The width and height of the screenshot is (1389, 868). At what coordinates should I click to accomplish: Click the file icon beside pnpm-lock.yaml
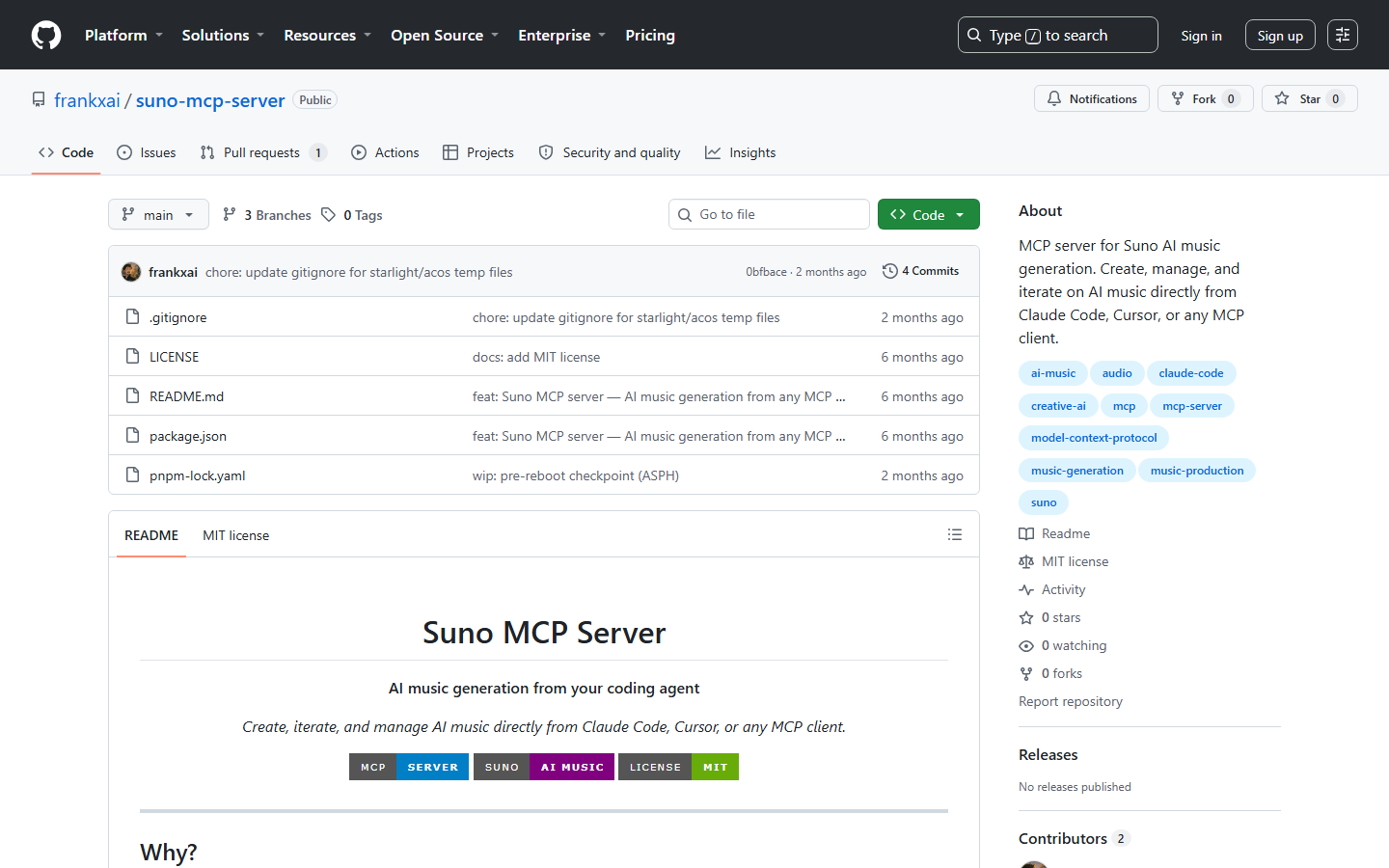coord(133,475)
